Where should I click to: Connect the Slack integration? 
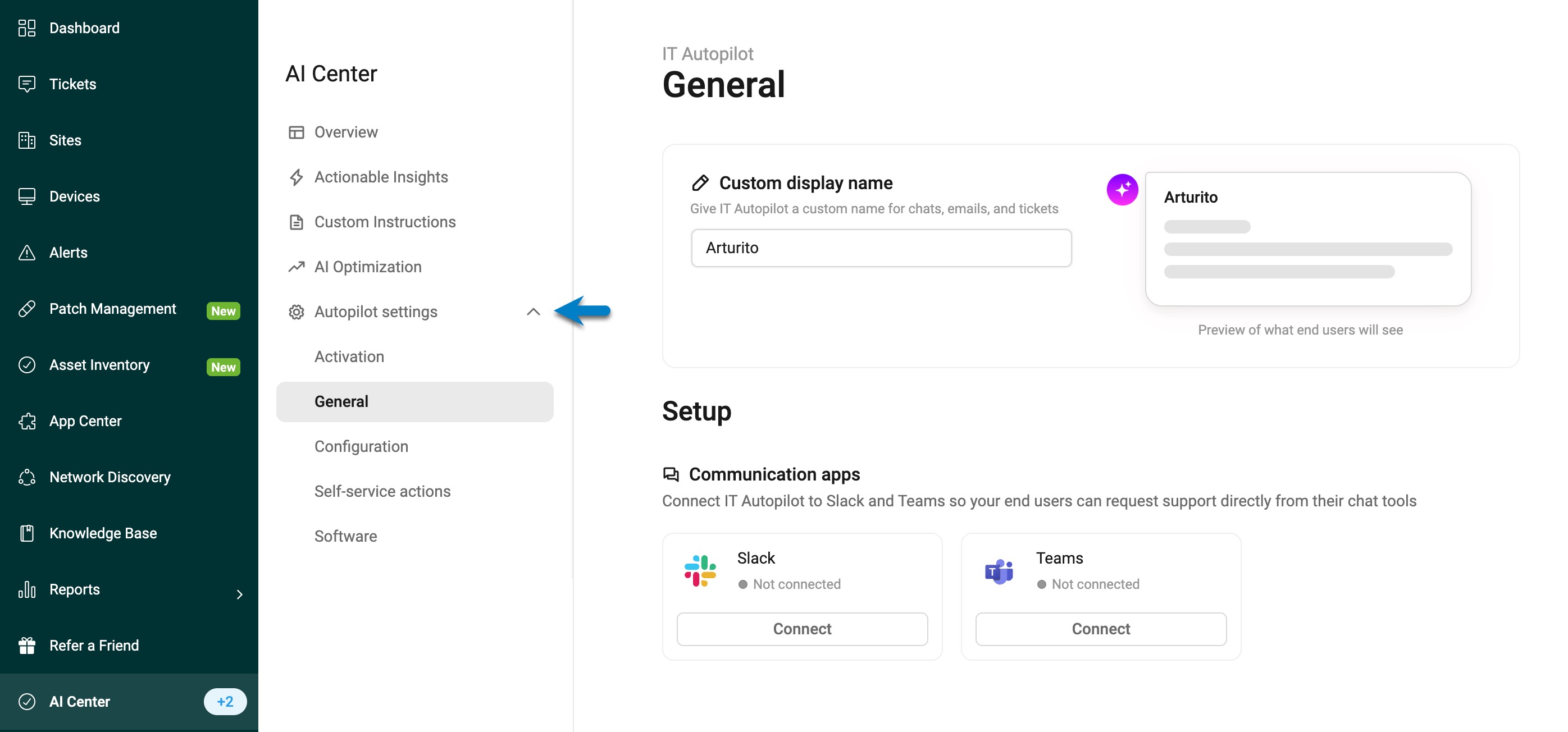801,629
